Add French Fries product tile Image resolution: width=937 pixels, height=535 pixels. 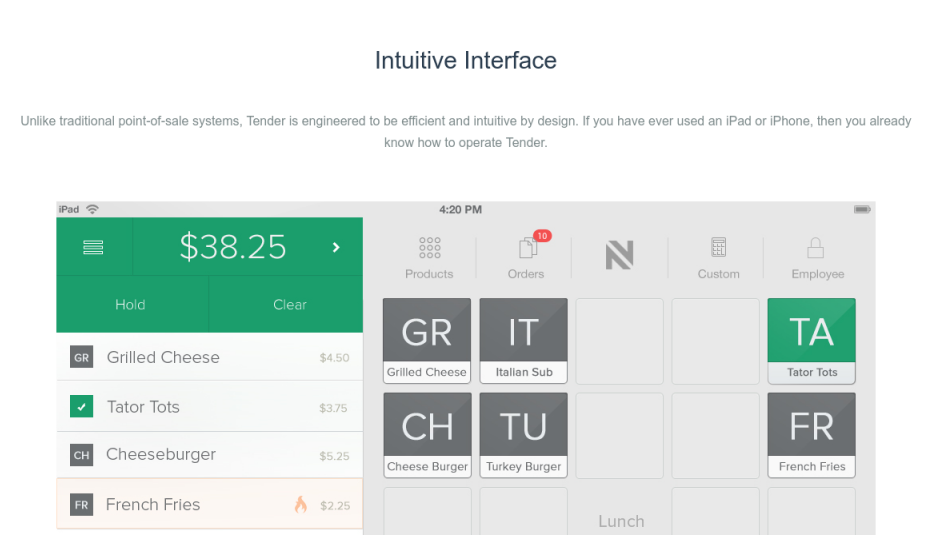coord(812,435)
